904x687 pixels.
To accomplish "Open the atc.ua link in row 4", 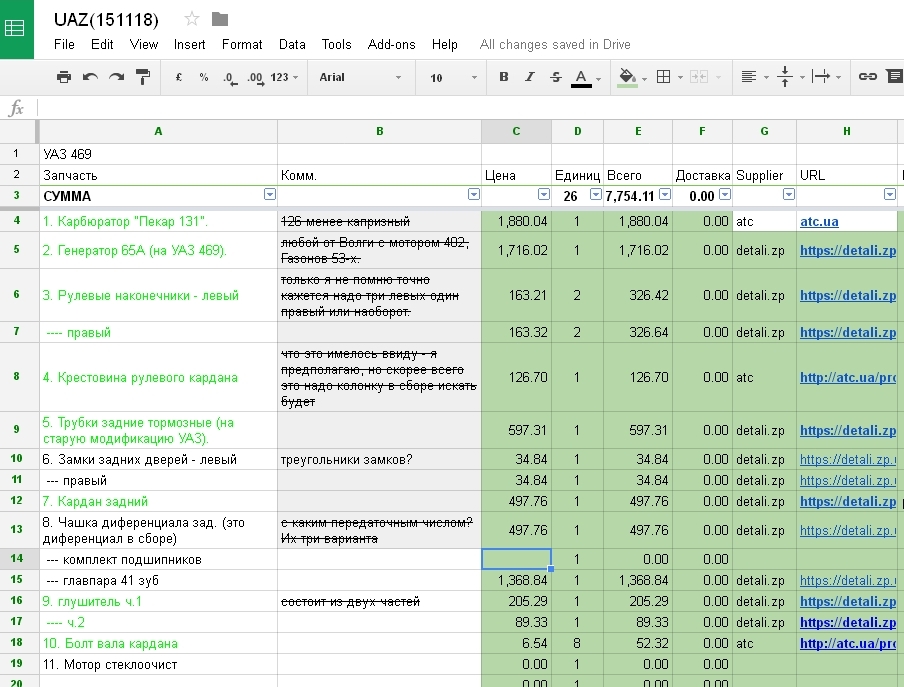I will click(819, 221).
